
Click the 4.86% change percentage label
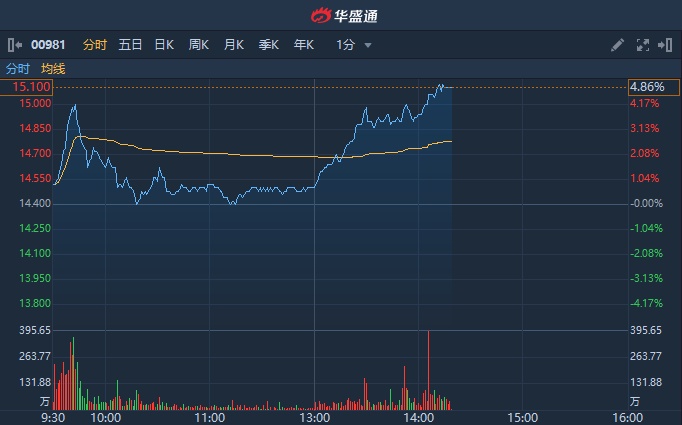[645, 88]
